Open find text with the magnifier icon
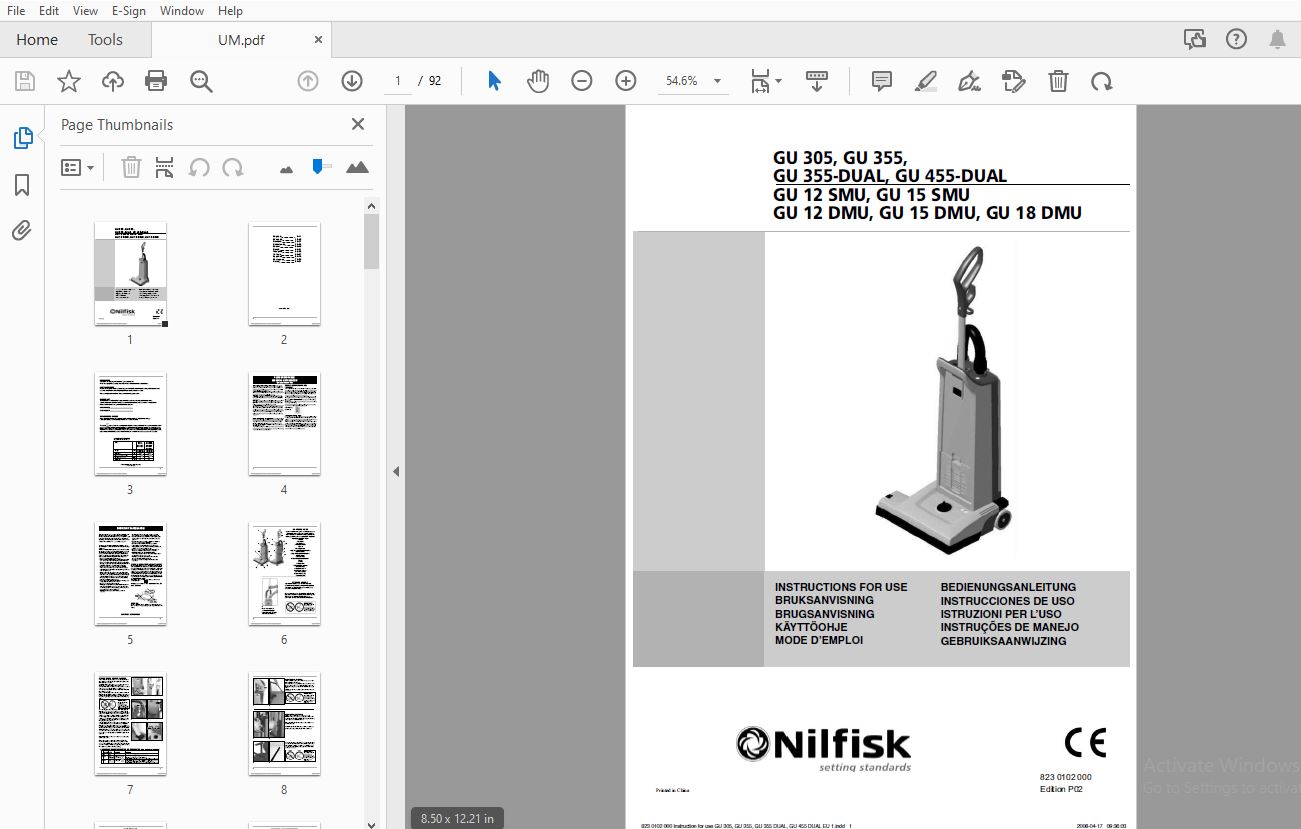 click(x=201, y=81)
